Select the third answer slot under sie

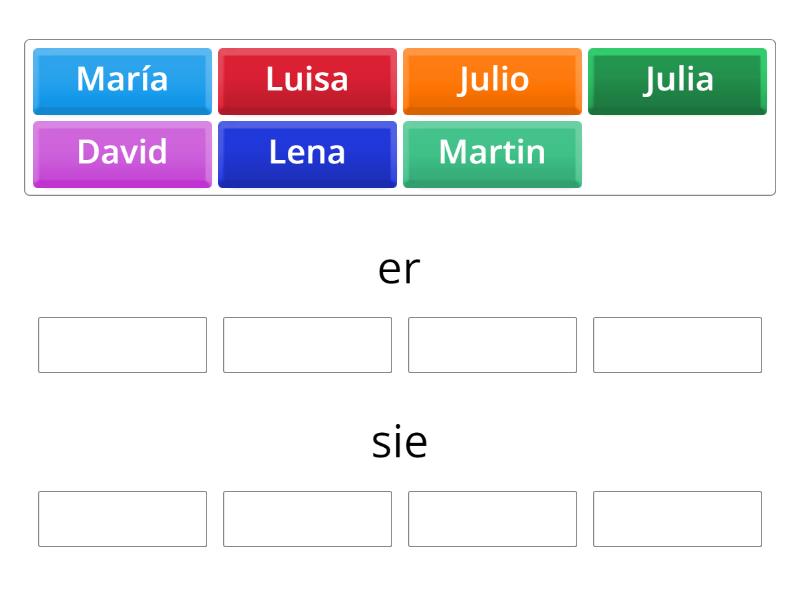tap(492, 519)
